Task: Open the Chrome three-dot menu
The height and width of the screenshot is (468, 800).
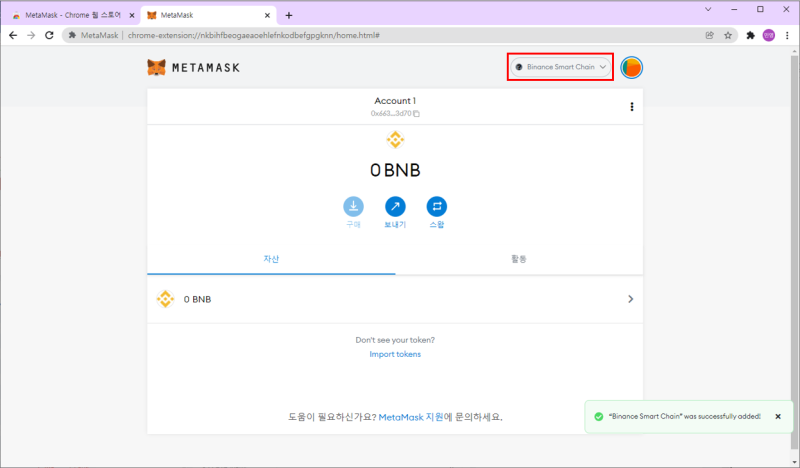Action: pyautogui.click(x=787, y=35)
